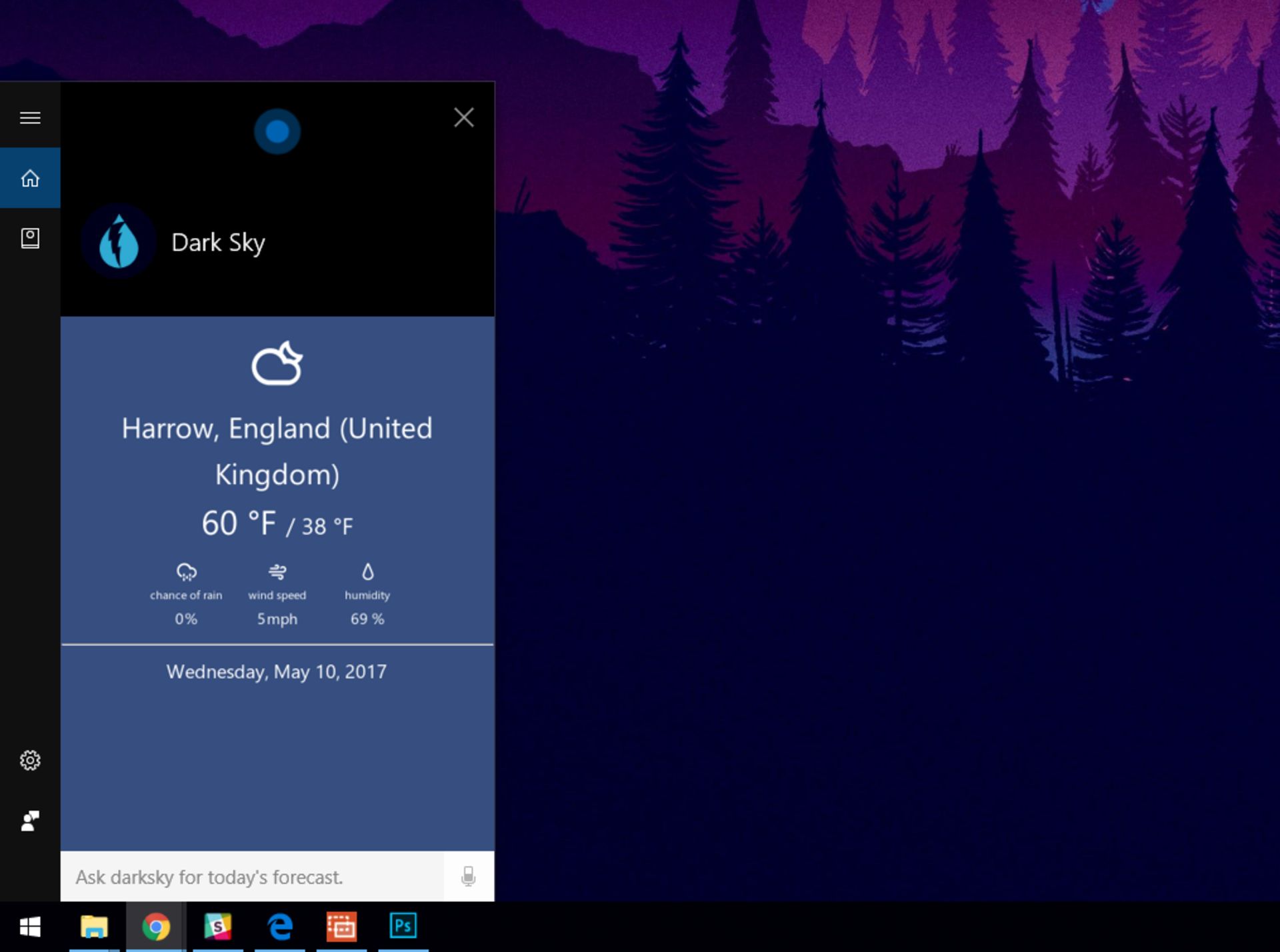Image resolution: width=1280 pixels, height=952 pixels.
Task: Open the Windows Start menu
Action: 30,927
